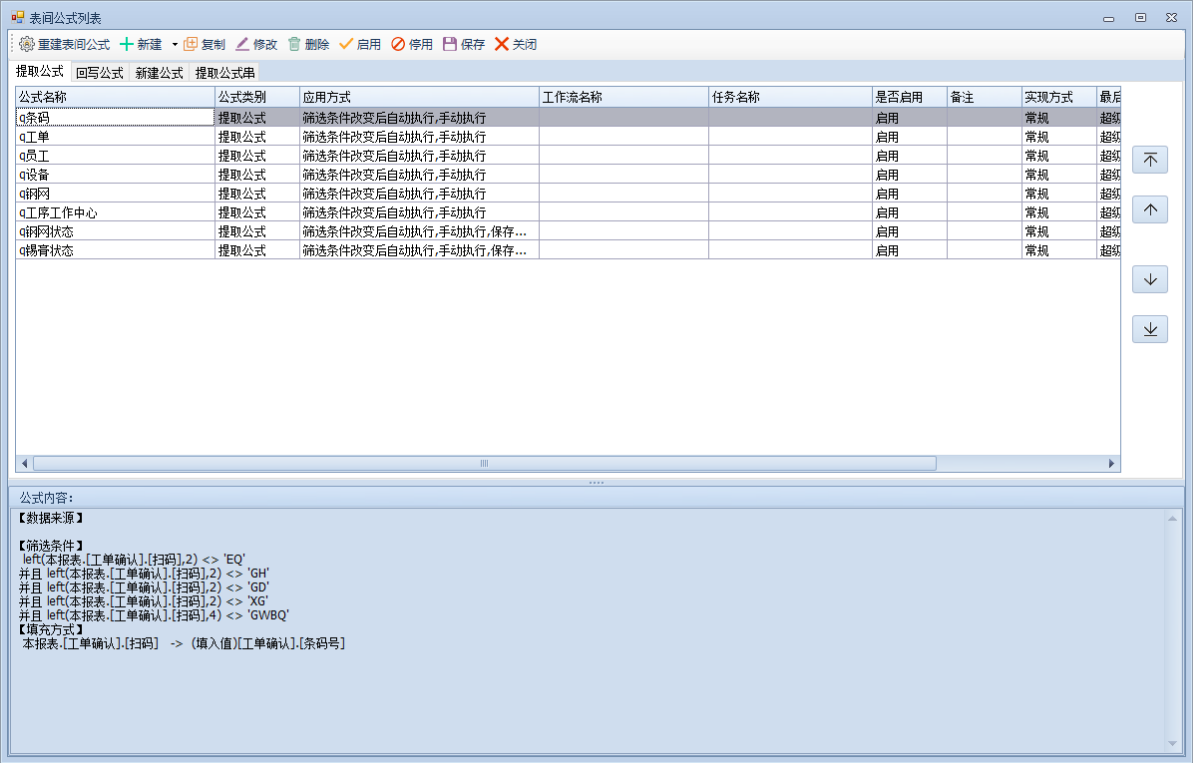Move the formula to the top with the top arrow button
Viewport: 1193px width, 763px height.
point(1150,160)
